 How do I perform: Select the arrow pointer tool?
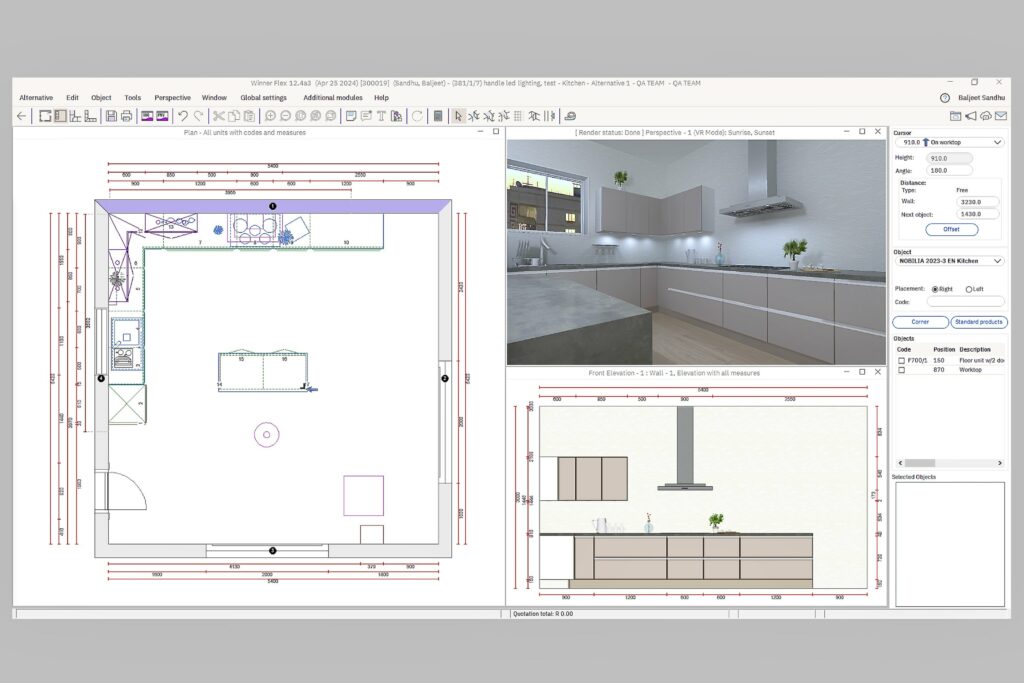pos(458,116)
